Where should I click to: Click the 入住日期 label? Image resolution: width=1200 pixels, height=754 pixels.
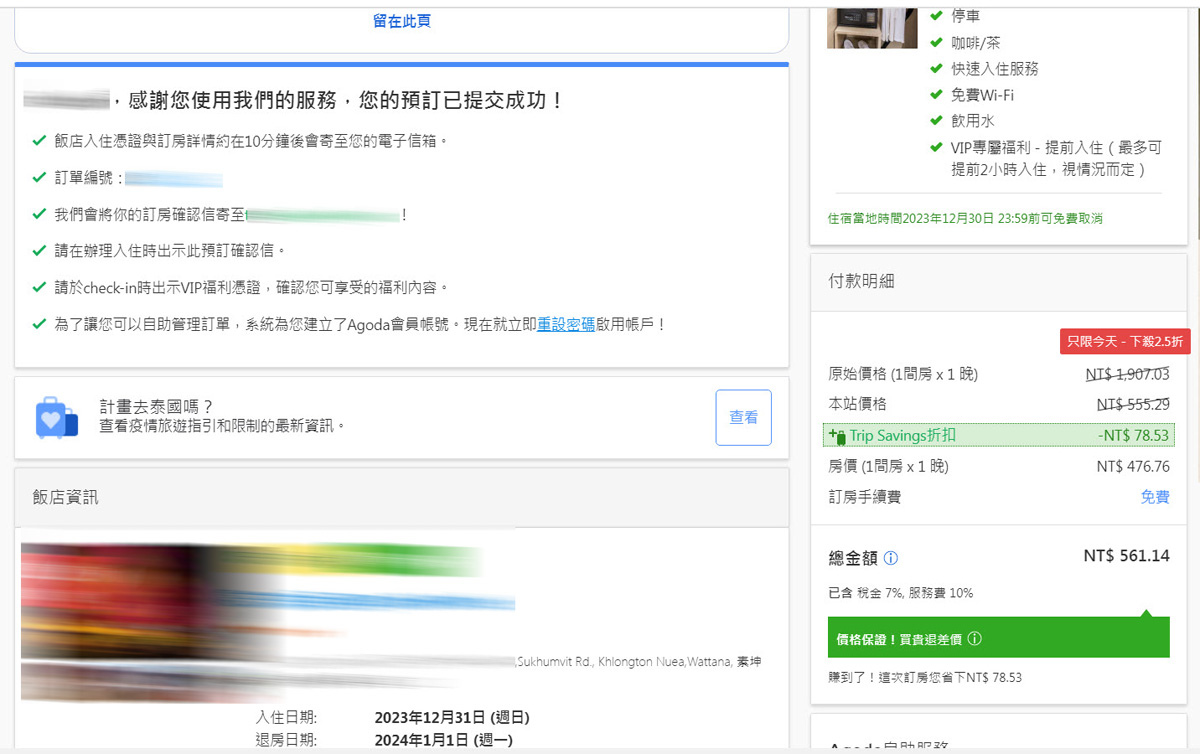pyautogui.click(x=286, y=717)
